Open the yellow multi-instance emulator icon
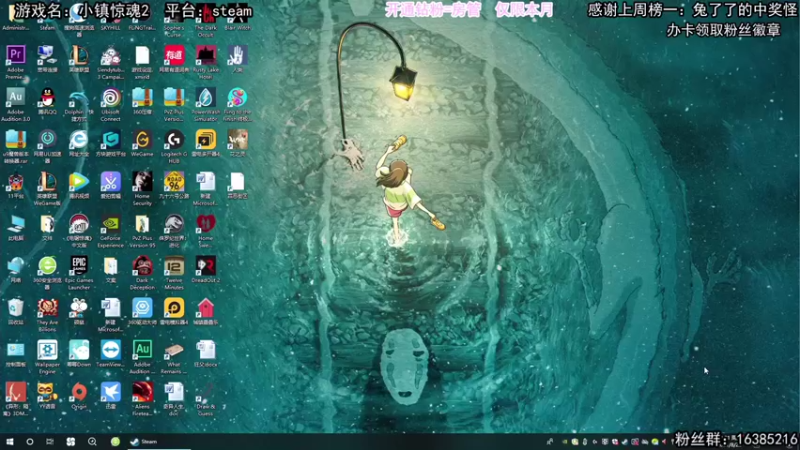800x450 pixels. (x=206, y=140)
